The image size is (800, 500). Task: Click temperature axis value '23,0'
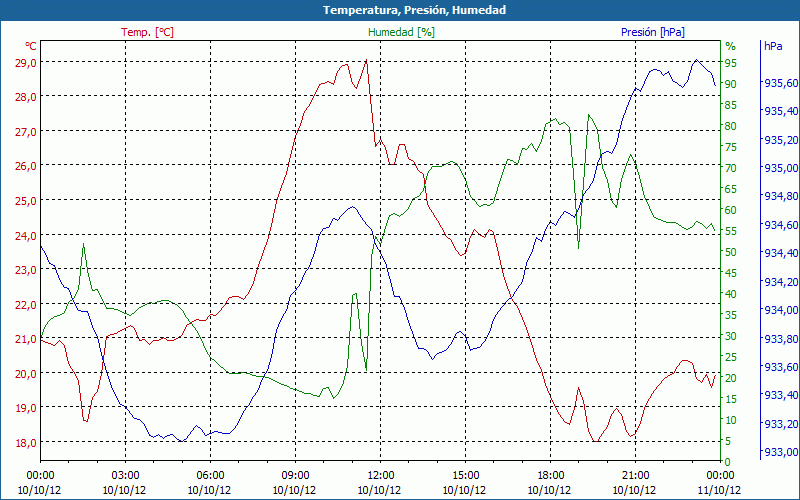pos(26,270)
